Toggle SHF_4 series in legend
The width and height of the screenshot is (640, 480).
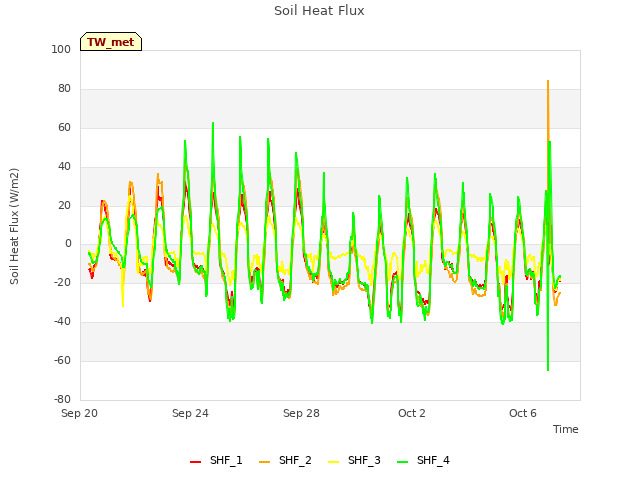pos(423,460)
